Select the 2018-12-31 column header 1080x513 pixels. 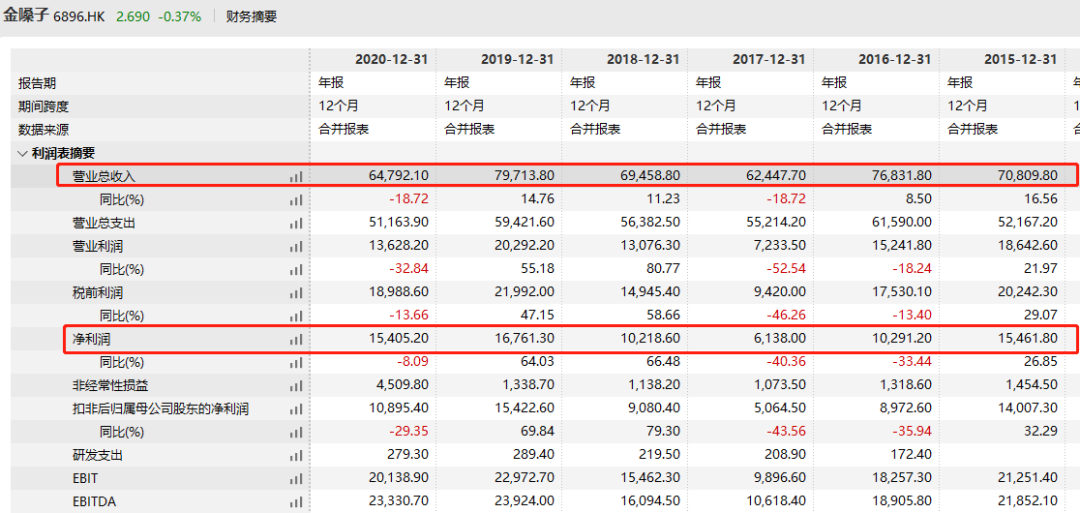643,60
